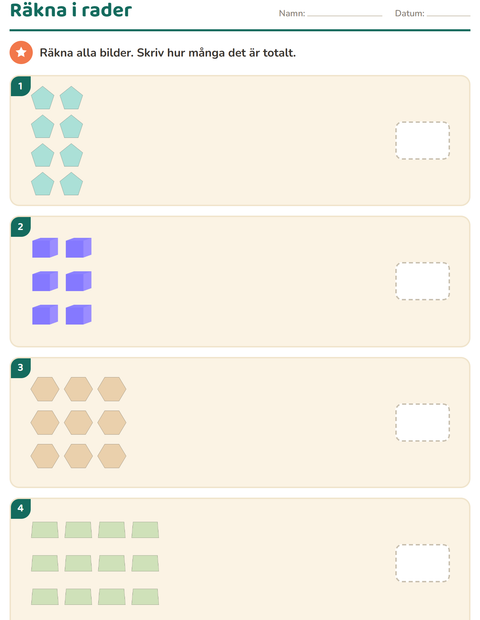Click the bottom-right purple cube

tap(79, 315)
